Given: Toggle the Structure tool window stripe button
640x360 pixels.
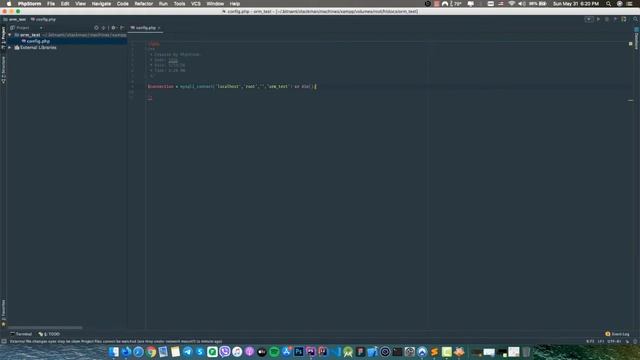Looking at the screenshot, I should (3, 70).
